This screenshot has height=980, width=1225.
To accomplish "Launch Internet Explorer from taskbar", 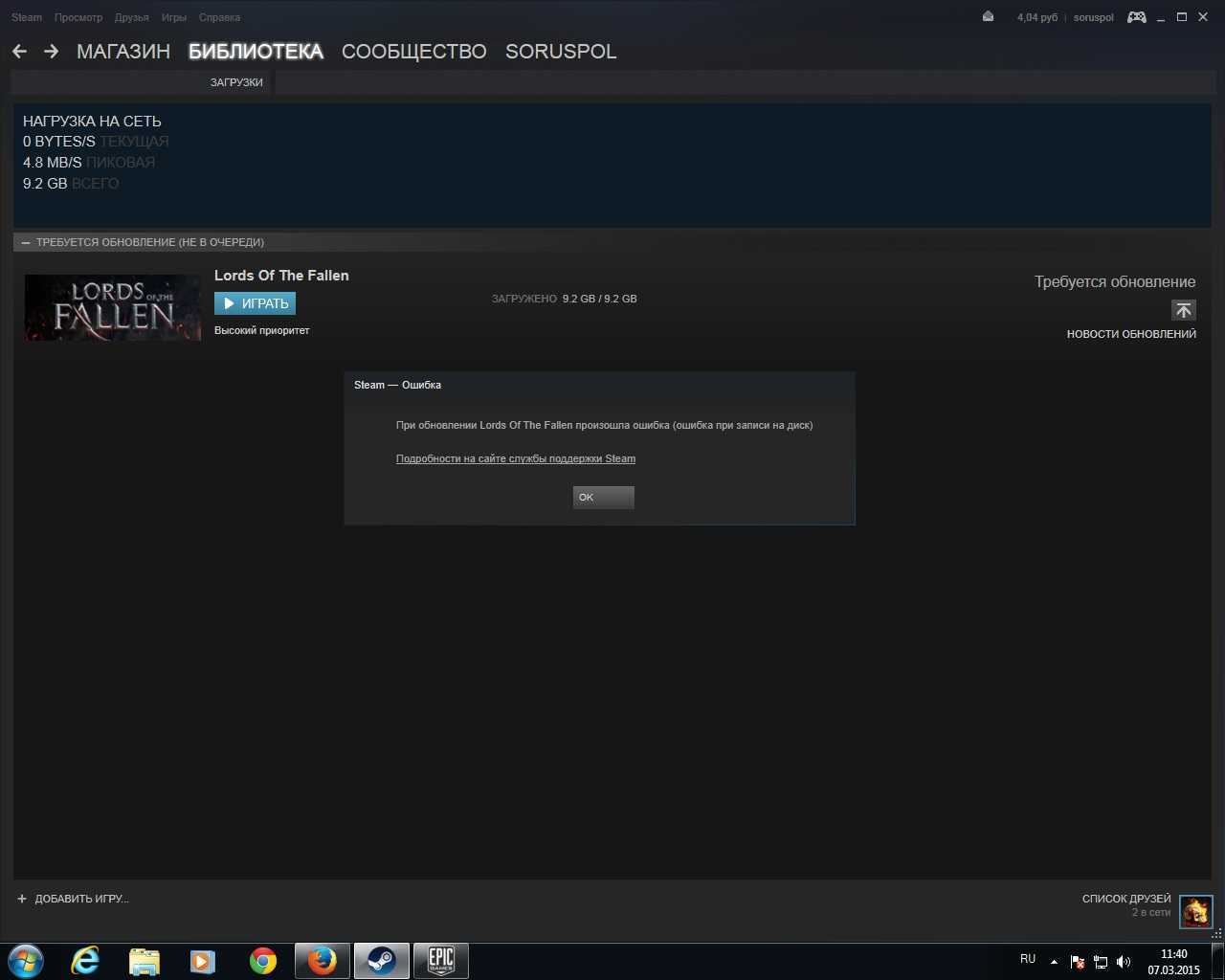I will (85, 961).
